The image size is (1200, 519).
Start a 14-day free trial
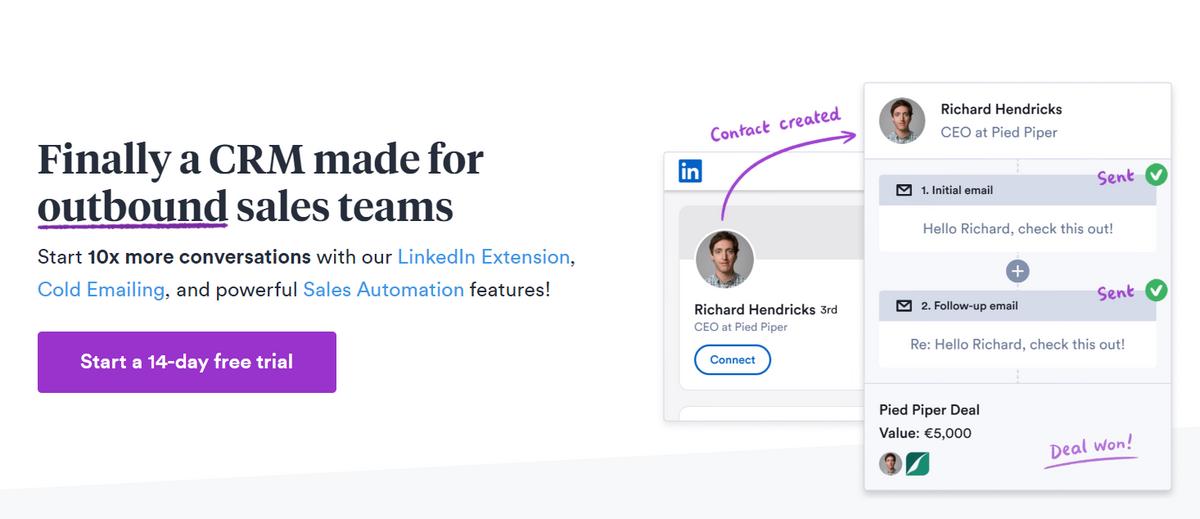[x=187, y=362]
